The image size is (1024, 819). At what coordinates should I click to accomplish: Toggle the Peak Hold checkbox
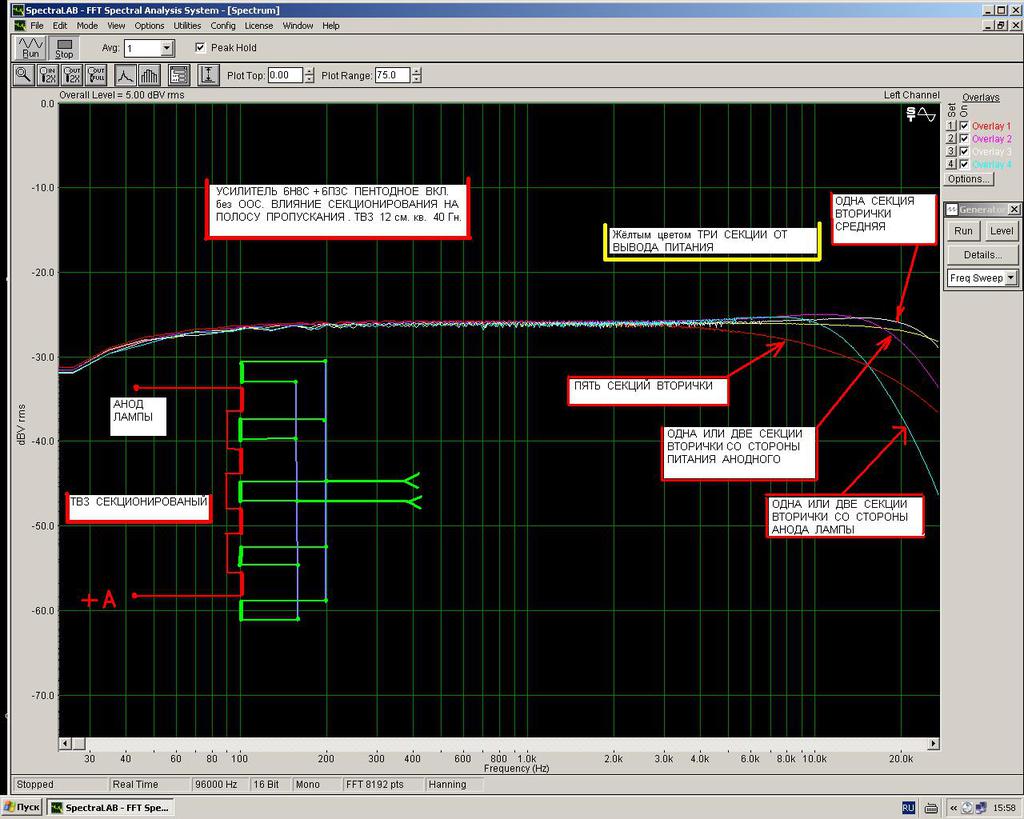tap(200, 47)
